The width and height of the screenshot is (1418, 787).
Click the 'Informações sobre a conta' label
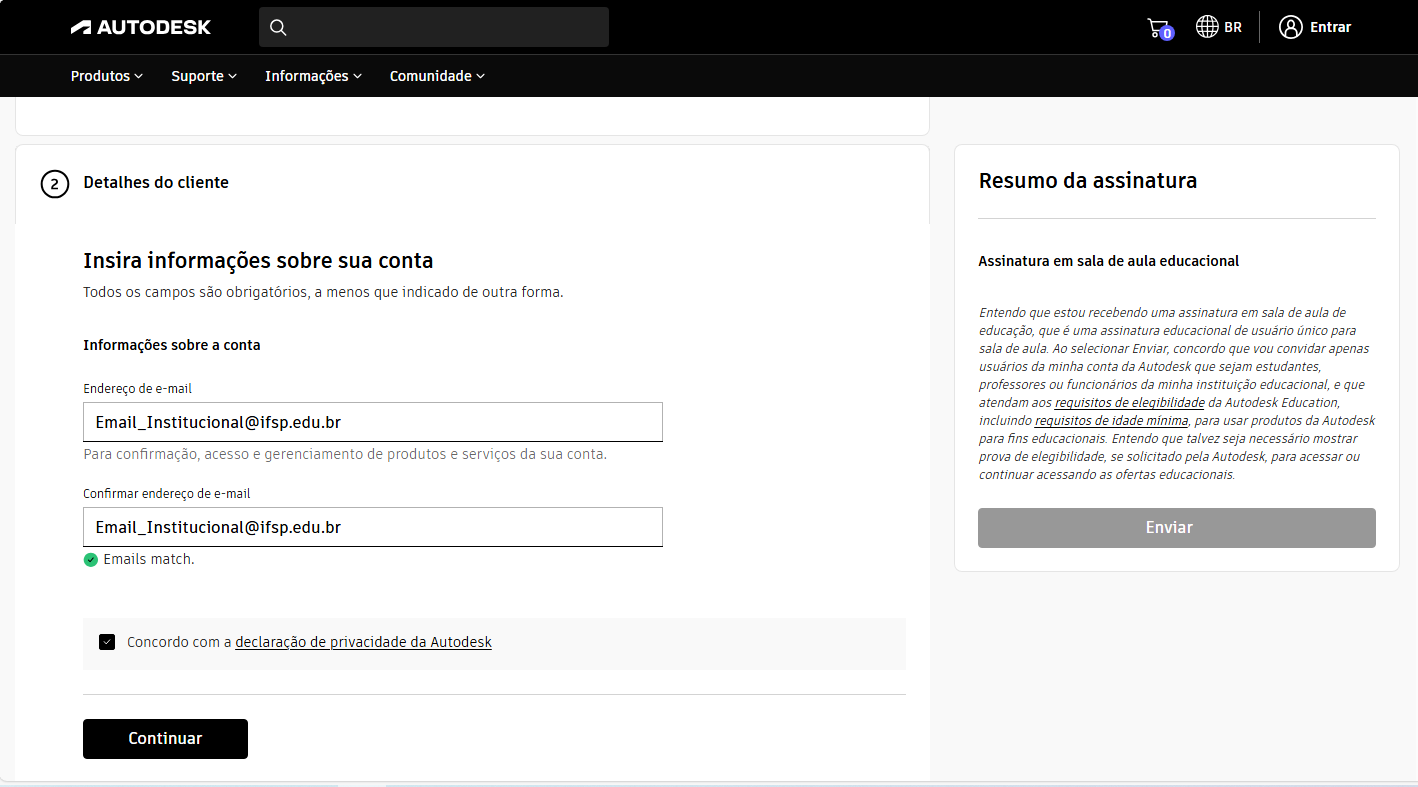click(172, 345)
